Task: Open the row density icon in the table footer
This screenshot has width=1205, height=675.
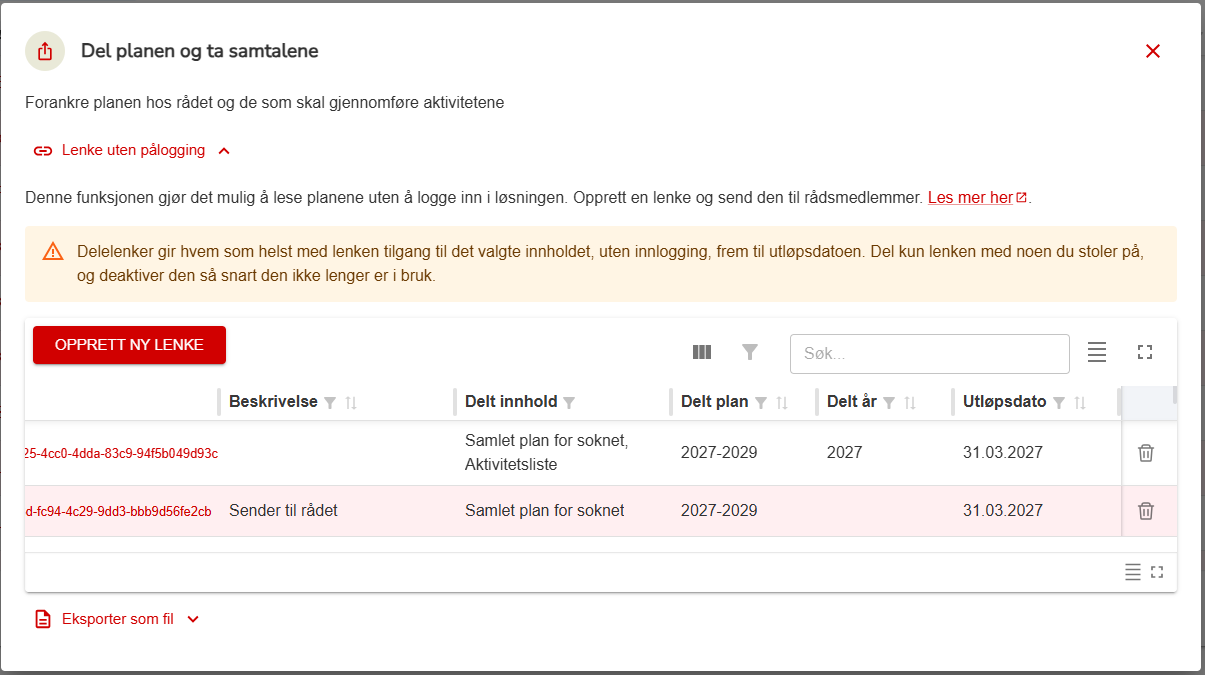Action: 1133,572
